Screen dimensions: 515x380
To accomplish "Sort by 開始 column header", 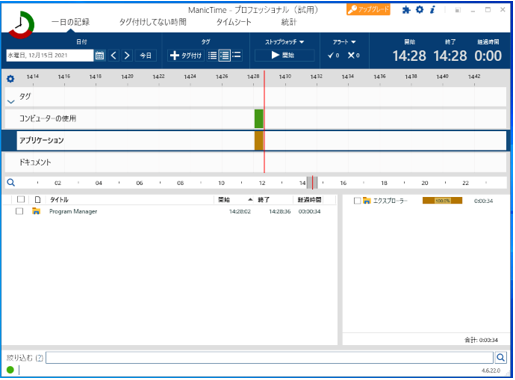I will (x=224, y=200).
